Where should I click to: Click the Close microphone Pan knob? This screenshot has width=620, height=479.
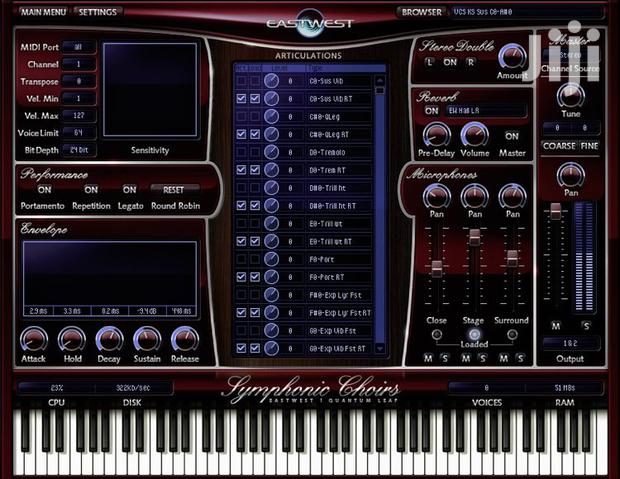point(437,196)
